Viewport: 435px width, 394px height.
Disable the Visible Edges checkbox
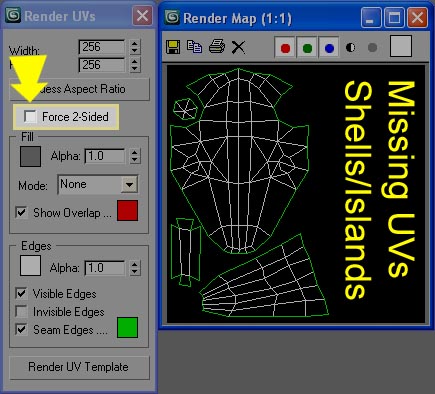click(21, 293)
